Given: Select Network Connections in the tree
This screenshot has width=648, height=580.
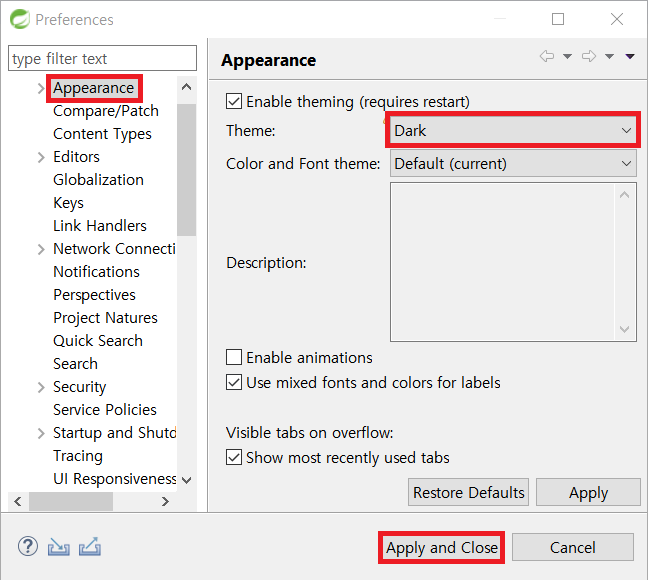Looking at the screenshot, I should pyautogui.click(x=114, y=249).
